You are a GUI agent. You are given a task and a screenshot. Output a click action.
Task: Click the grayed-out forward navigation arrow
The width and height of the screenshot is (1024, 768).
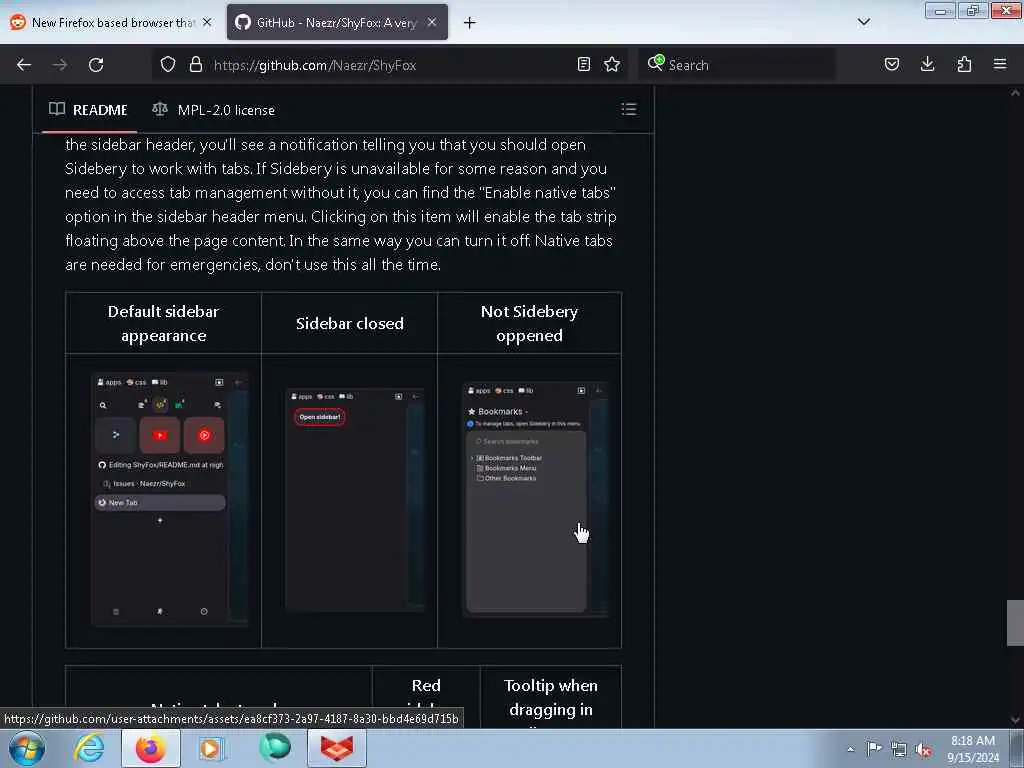tap(60, 65)
